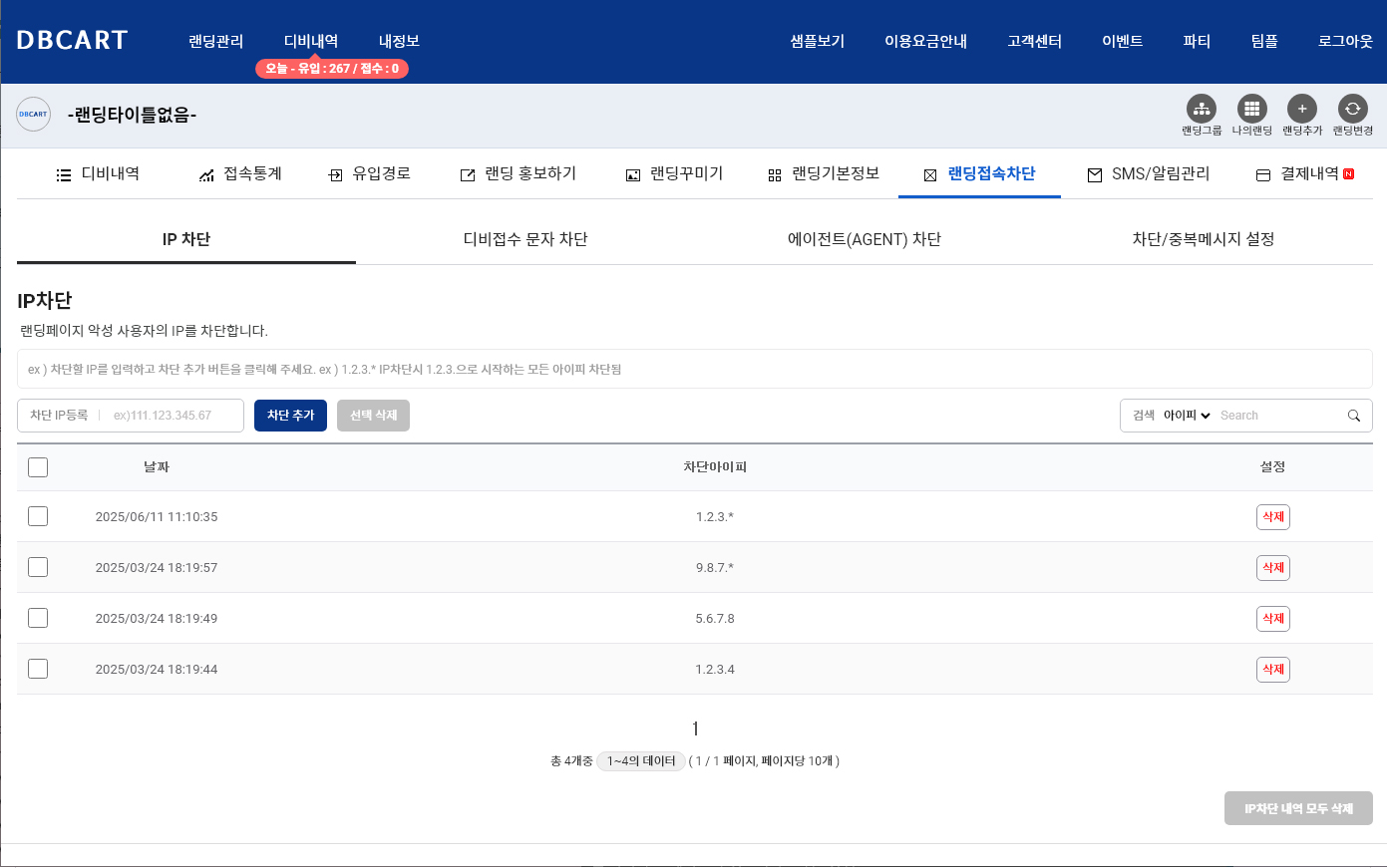Open 차단/중복메시지 설정 tab

pyautogui.click(x=1203, y=239)
